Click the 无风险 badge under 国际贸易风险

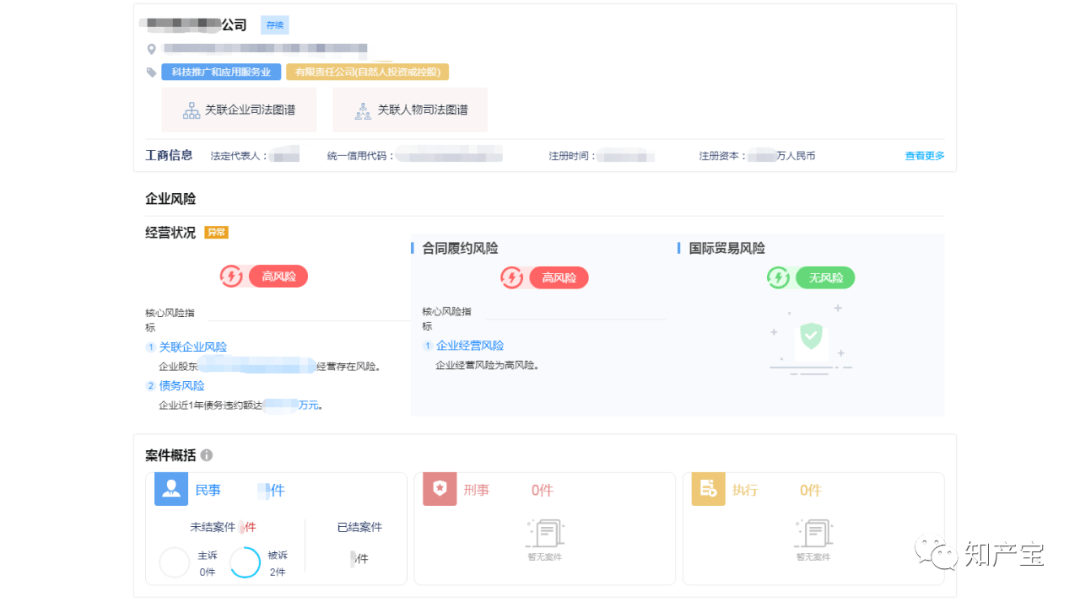(x=825, y=277)
